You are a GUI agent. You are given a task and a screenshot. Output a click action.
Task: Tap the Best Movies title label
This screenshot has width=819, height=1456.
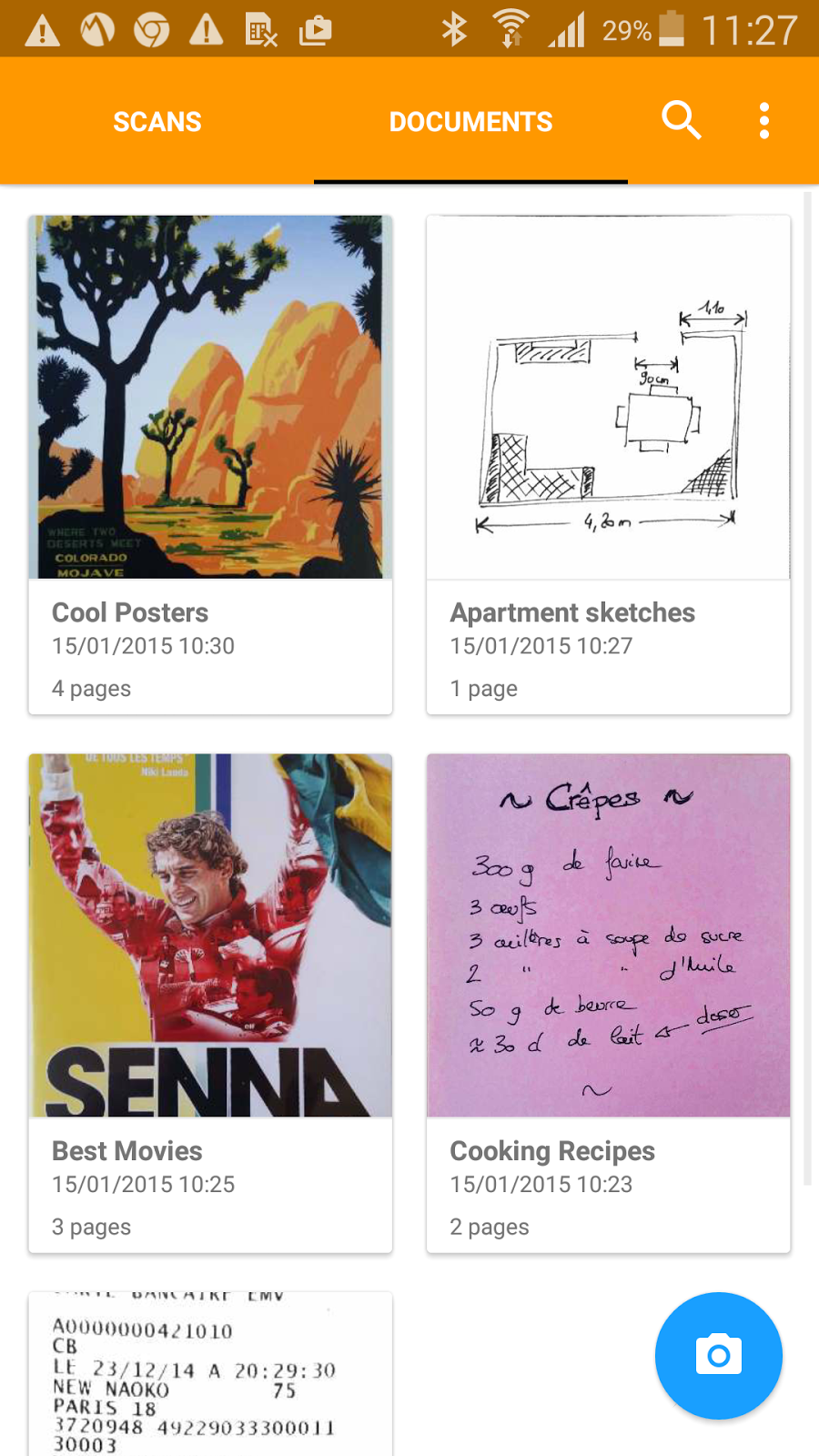127,1151
